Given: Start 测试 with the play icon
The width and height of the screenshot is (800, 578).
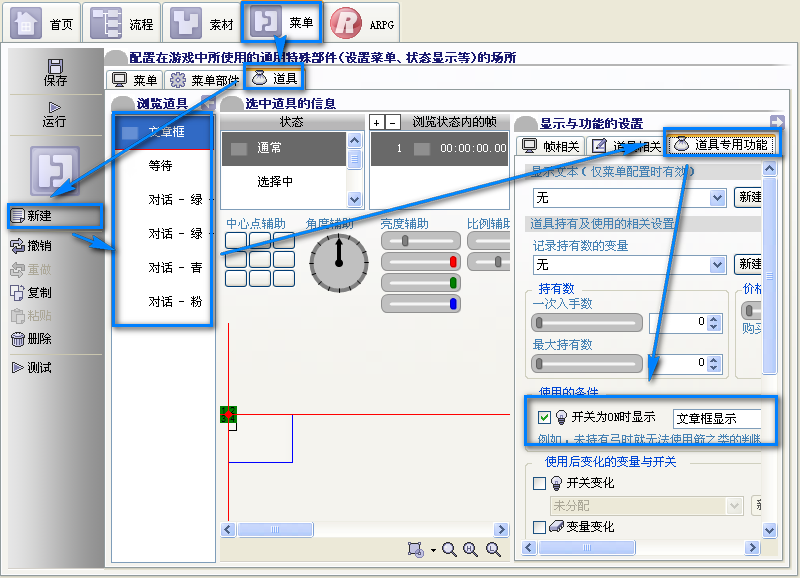Looking at the screenshot, I should 17,367.
